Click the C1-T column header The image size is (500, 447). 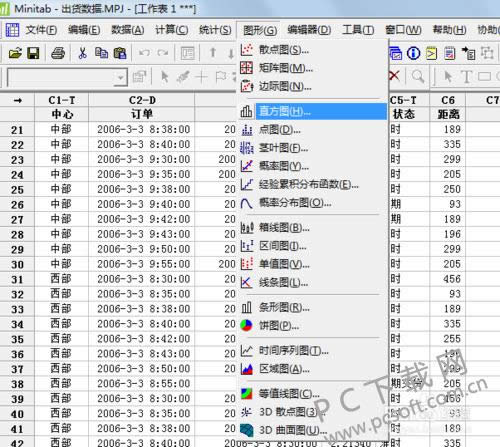point(62,100)
